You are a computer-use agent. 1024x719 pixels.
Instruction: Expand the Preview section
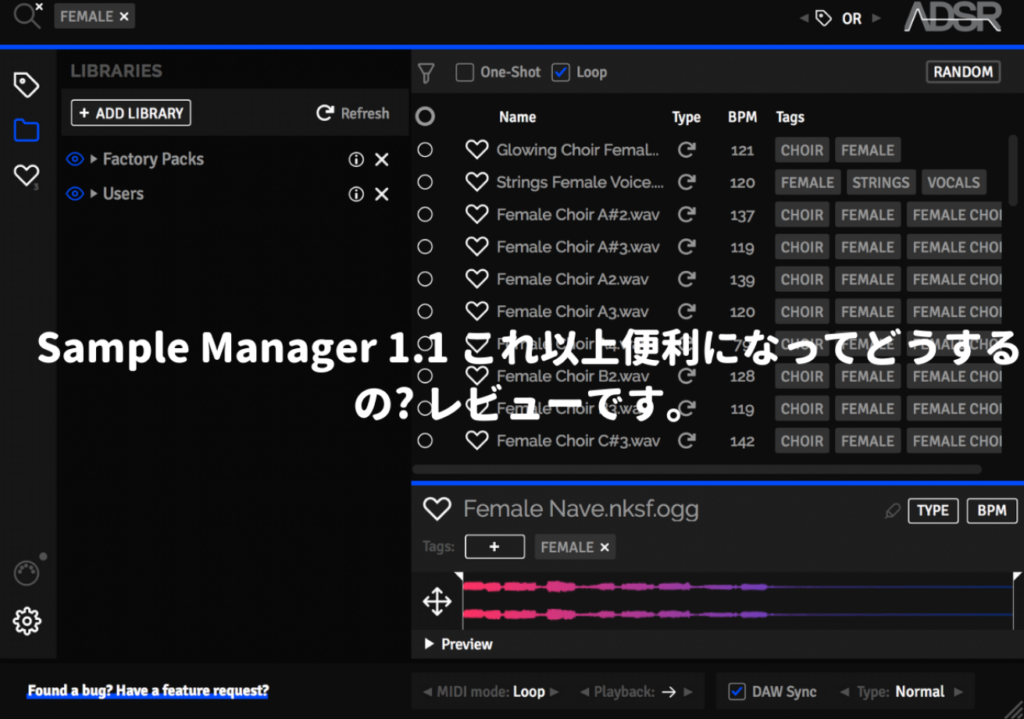(430, 644)
